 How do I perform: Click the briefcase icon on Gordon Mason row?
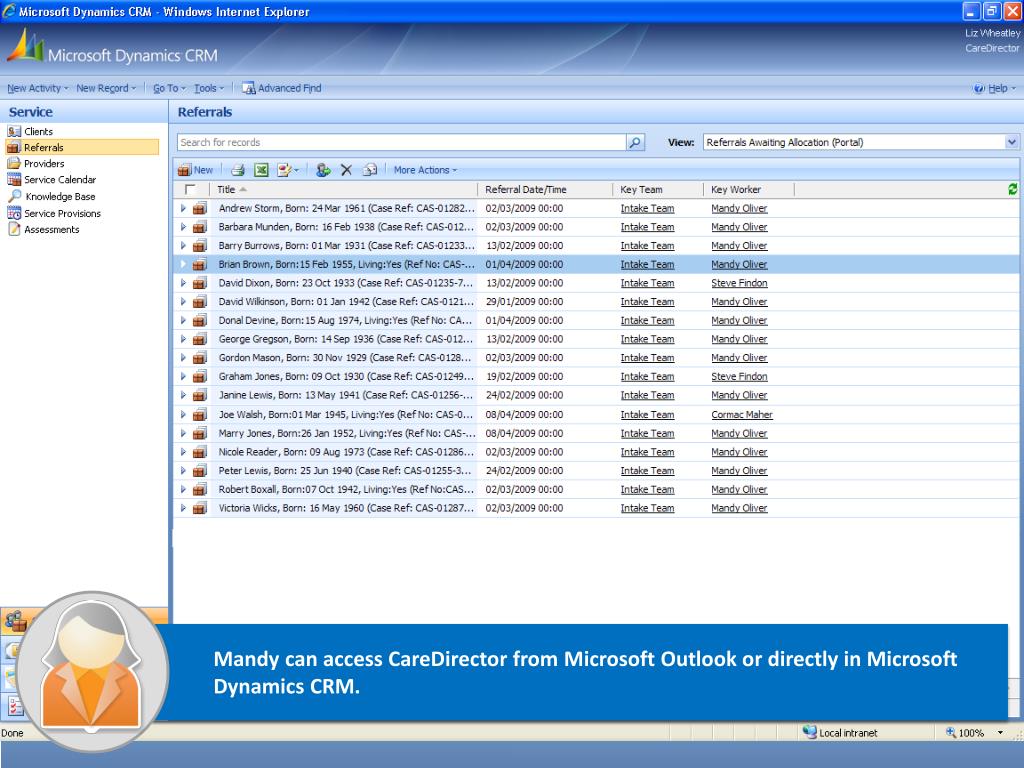[200, 358]
